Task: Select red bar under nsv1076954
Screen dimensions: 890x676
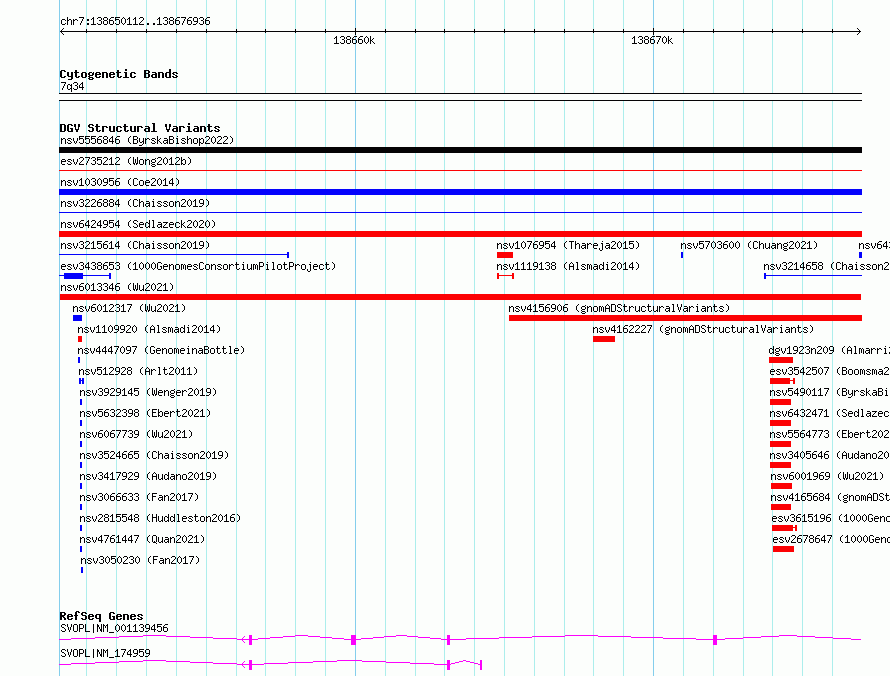Action: pos(505,255)
